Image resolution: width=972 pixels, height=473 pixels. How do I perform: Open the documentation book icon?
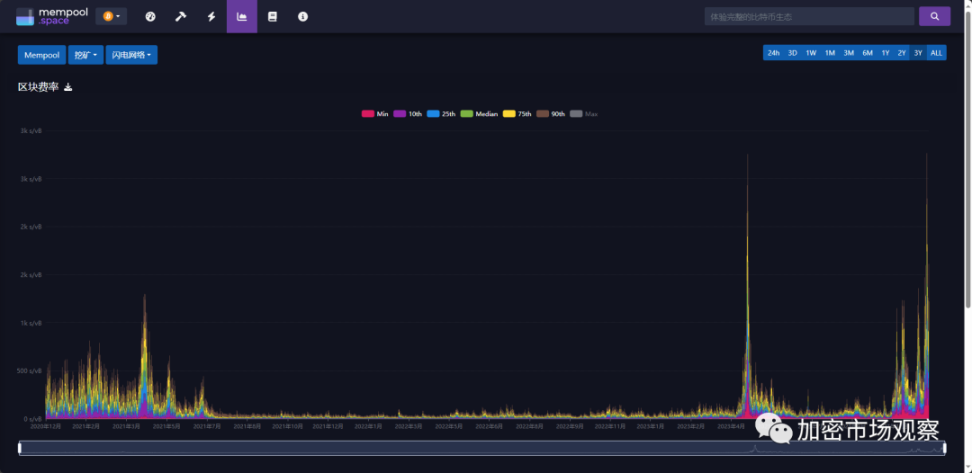click(x=272, y=16)
